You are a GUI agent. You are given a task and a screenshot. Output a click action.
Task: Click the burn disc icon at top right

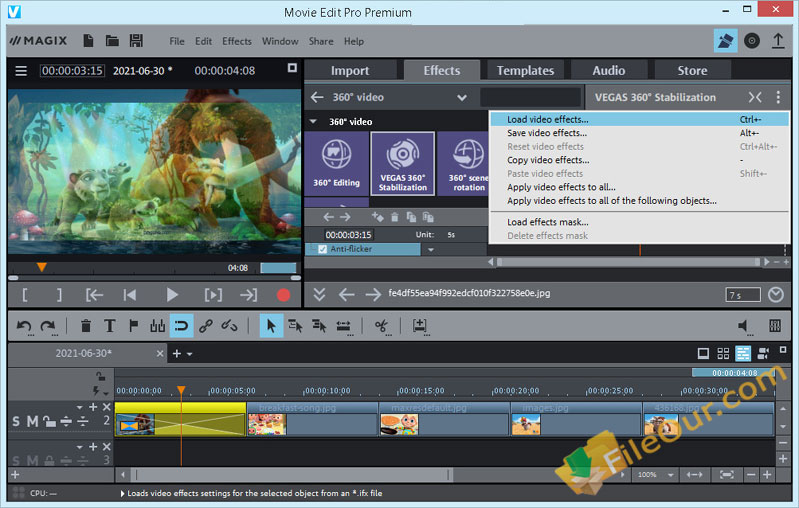click(752, 41)
